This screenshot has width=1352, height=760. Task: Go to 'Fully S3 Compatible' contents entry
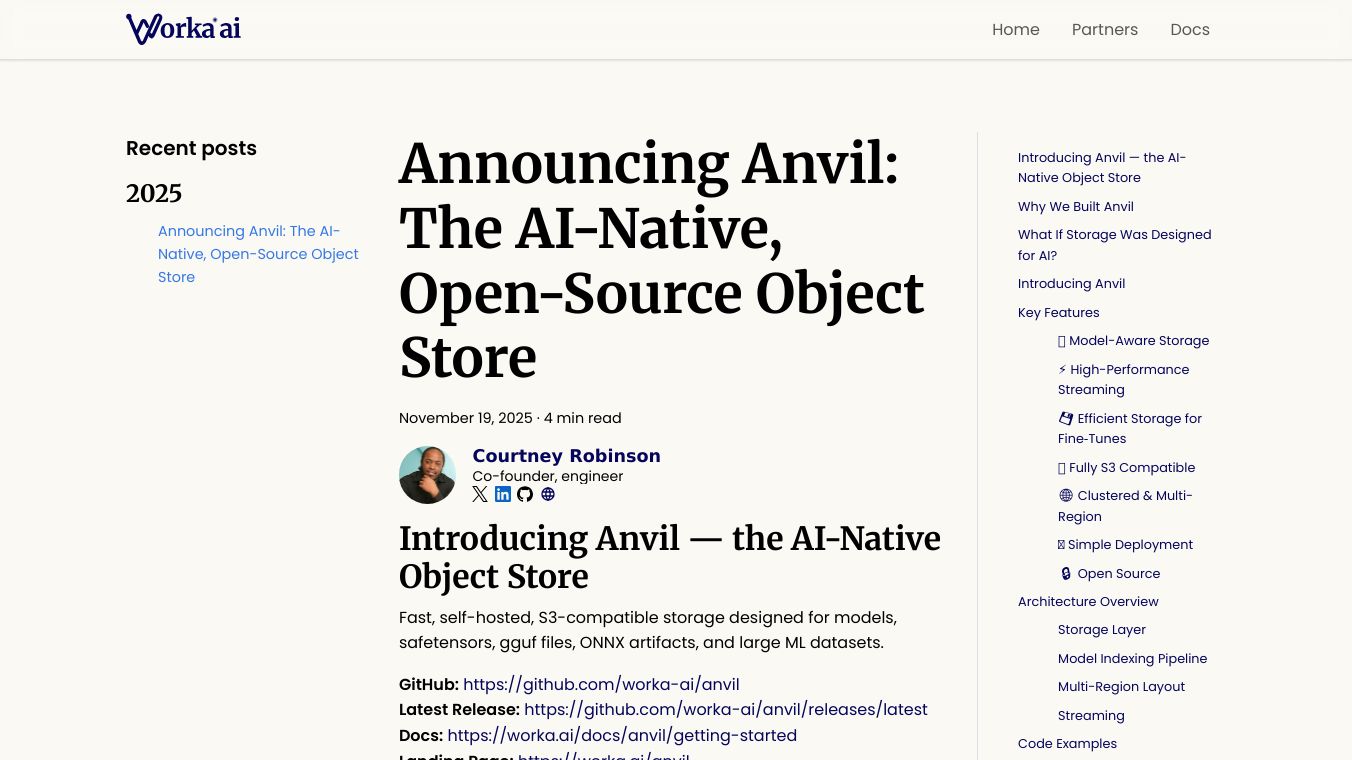click(x=1127, y=467)
